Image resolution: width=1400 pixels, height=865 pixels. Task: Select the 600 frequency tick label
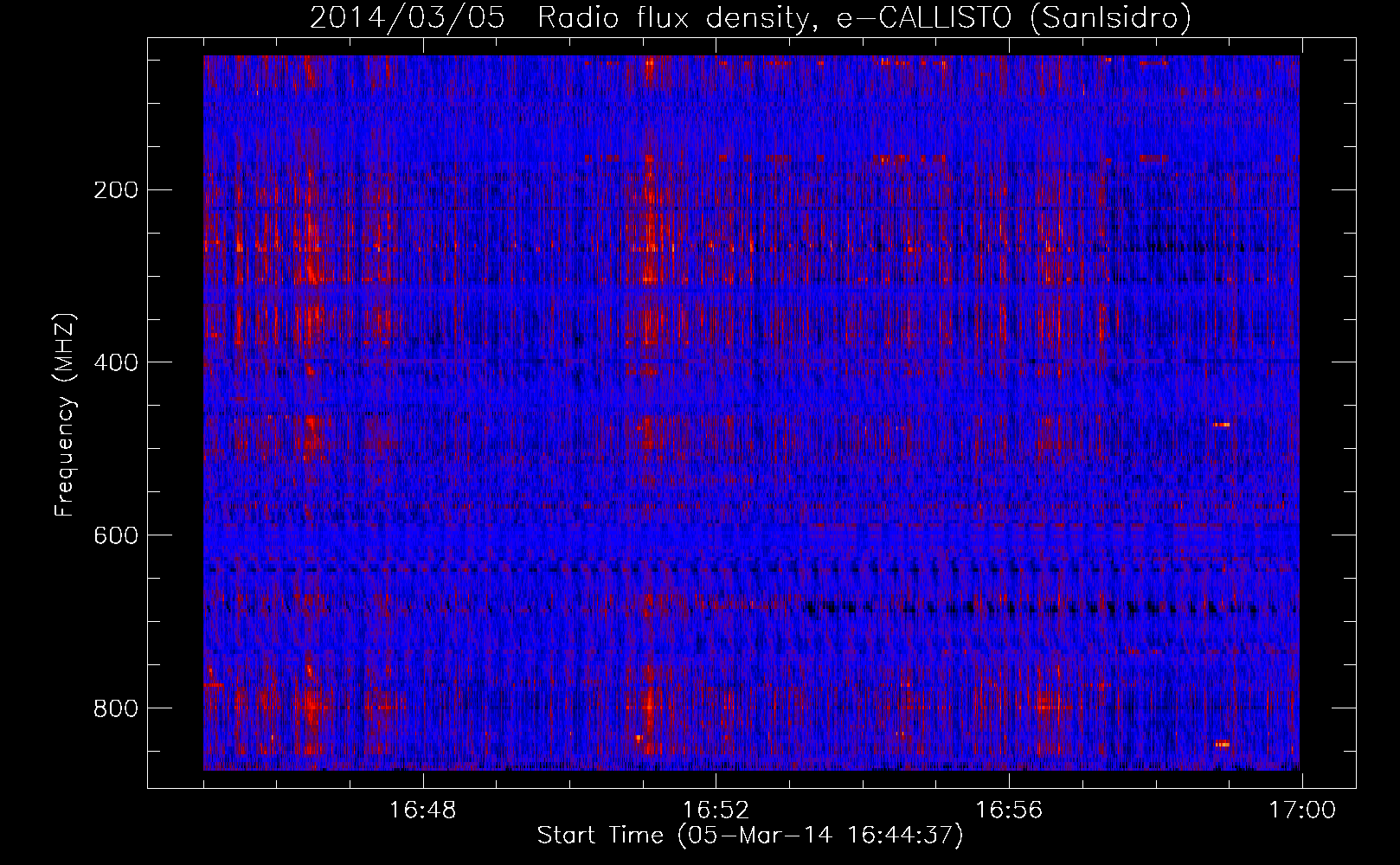[115, 535]
